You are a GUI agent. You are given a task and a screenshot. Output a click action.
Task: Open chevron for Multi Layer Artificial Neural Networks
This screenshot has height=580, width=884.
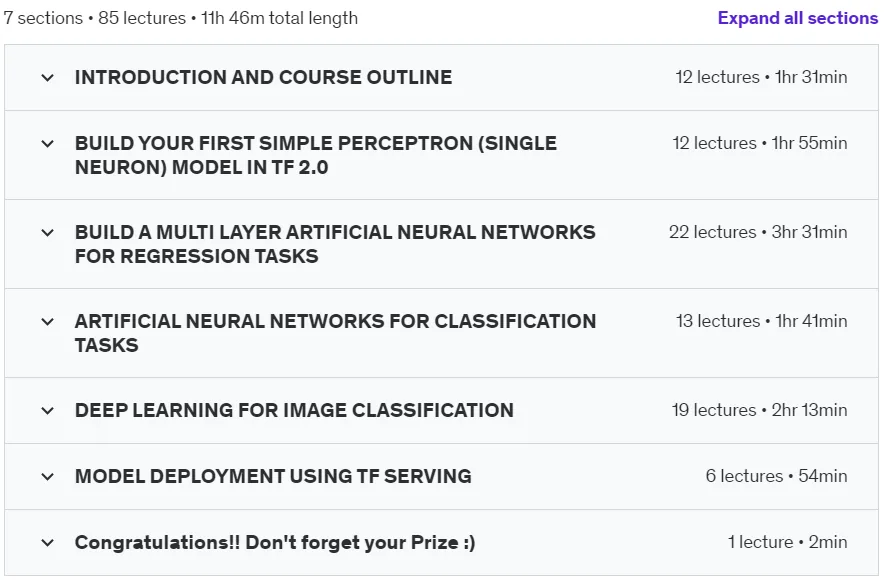click(48, 233)
